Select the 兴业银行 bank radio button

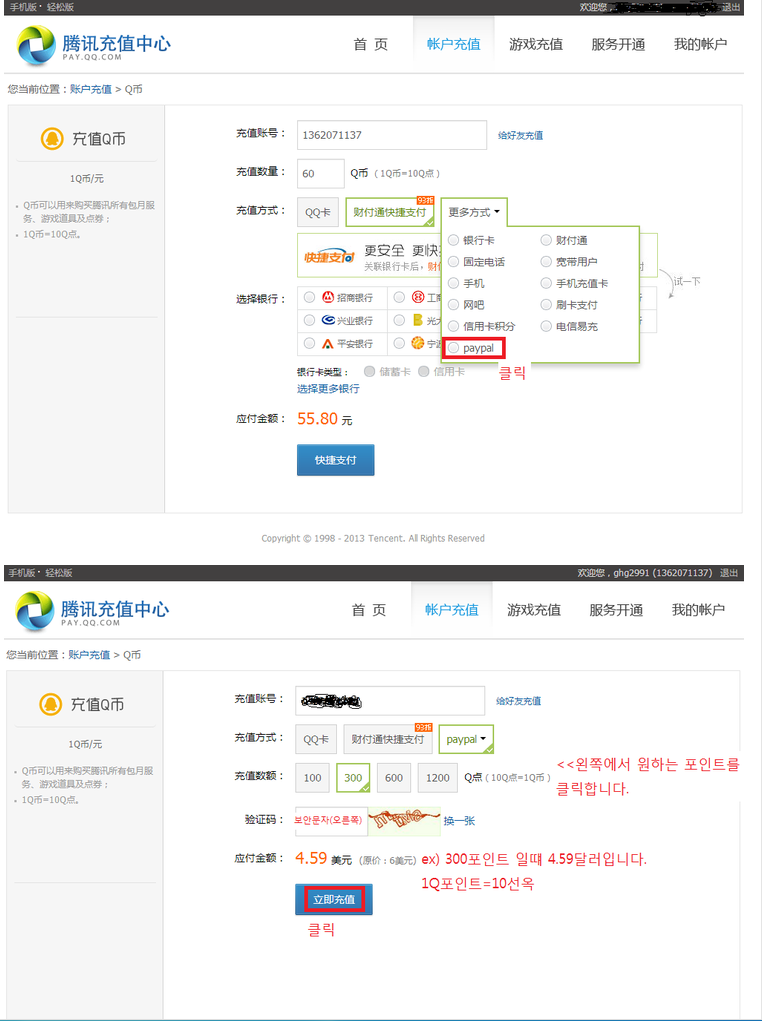(309, 320)
